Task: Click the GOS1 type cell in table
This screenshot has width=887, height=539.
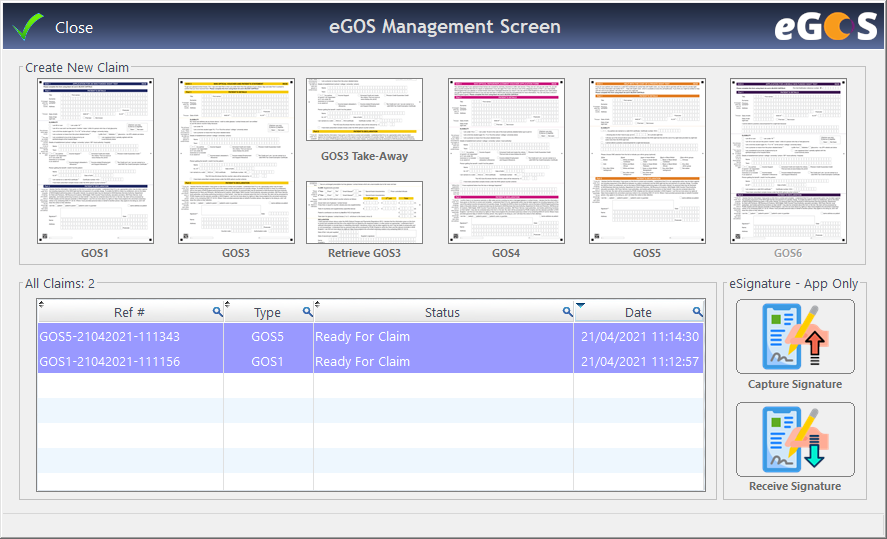Action: [268, 361]
